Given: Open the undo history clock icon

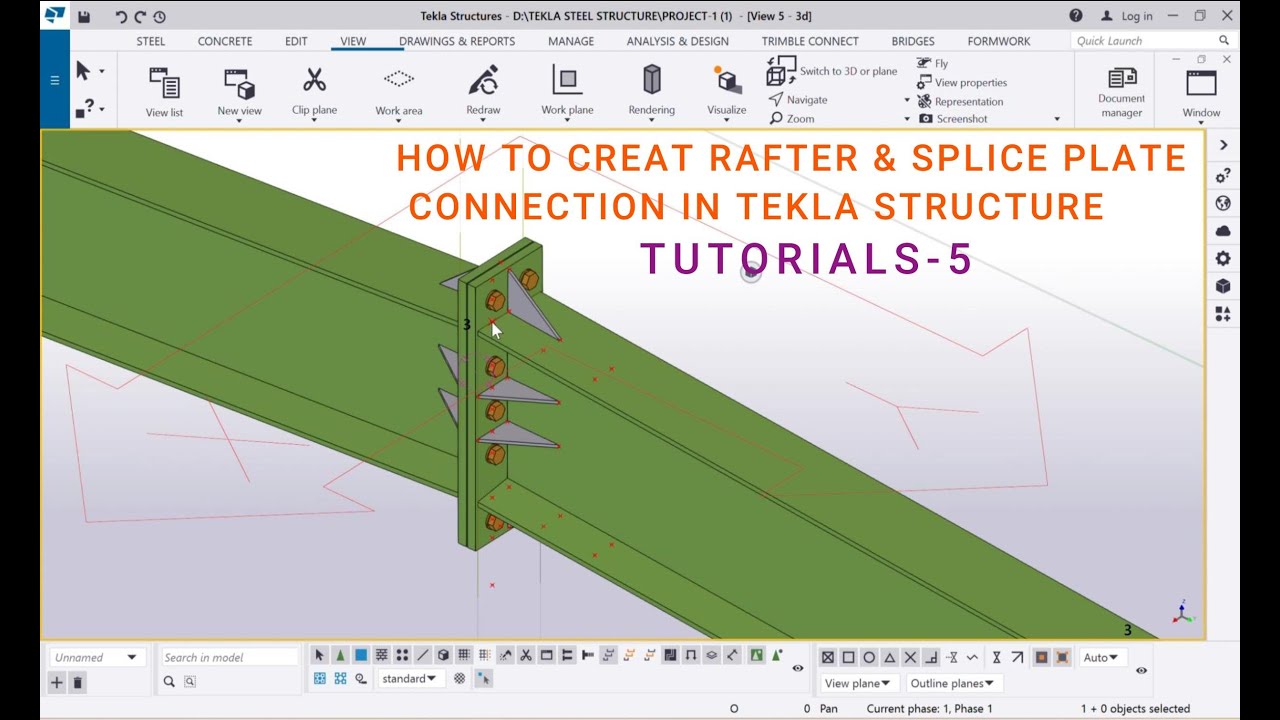Looking at the screenshot, I should pyautogui.click(x=160, y=16).
